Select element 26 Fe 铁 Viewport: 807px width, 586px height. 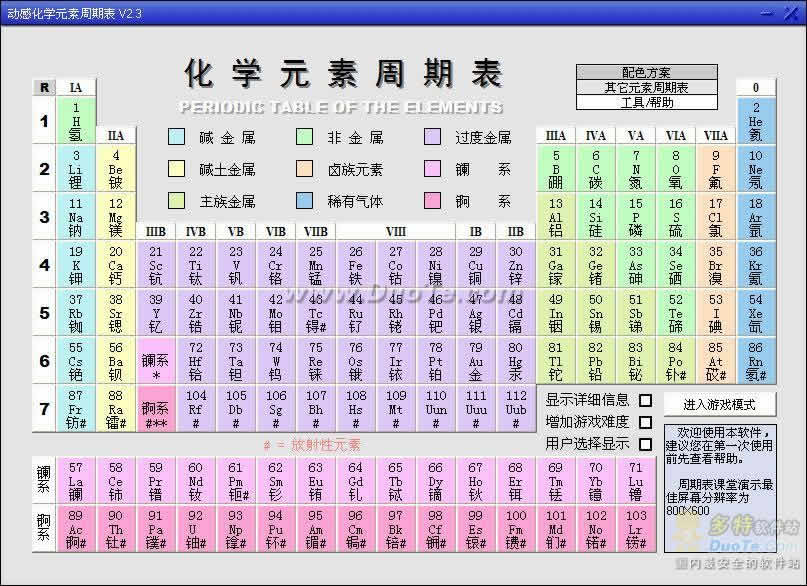(x=356, y=264)
